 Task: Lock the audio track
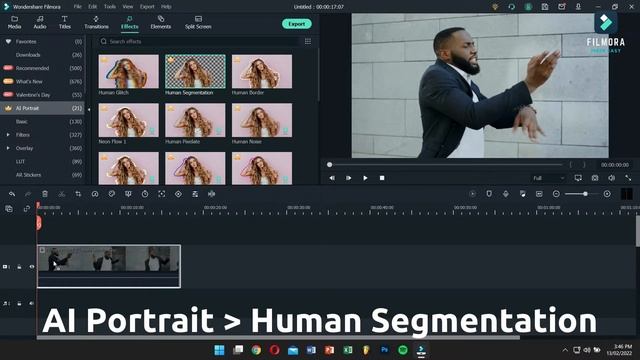point(19,303)
